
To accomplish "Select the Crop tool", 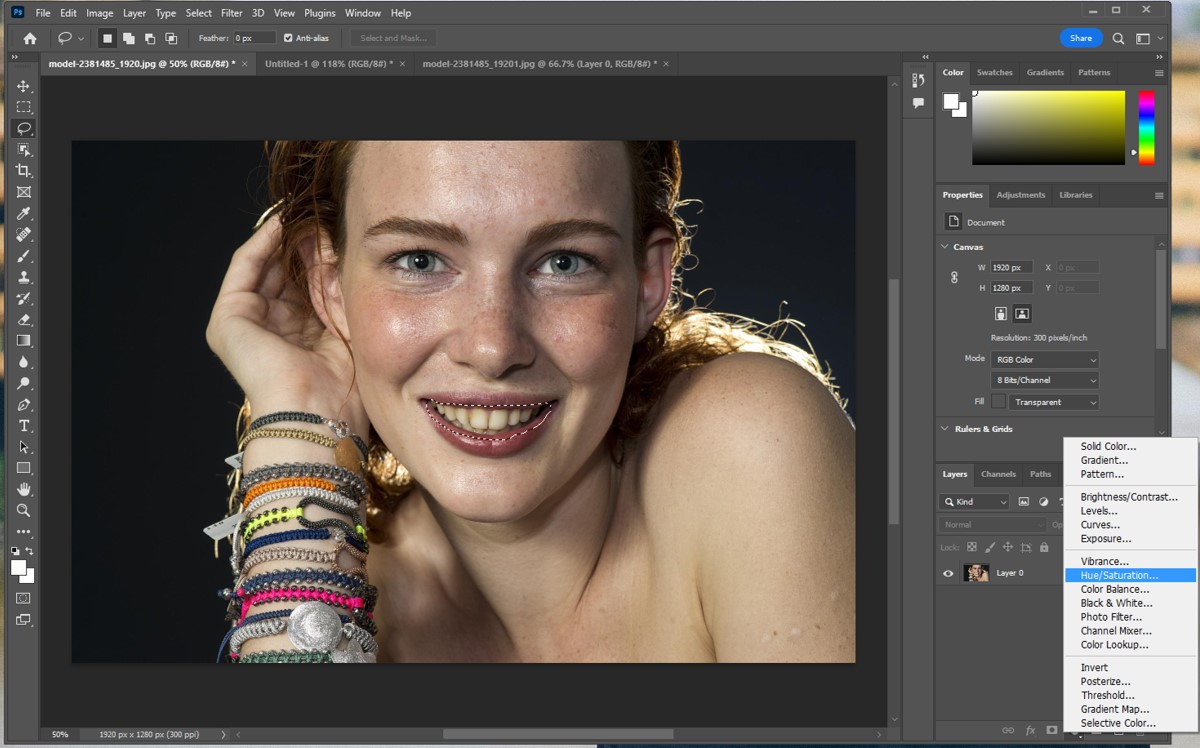I will [24, 171].
